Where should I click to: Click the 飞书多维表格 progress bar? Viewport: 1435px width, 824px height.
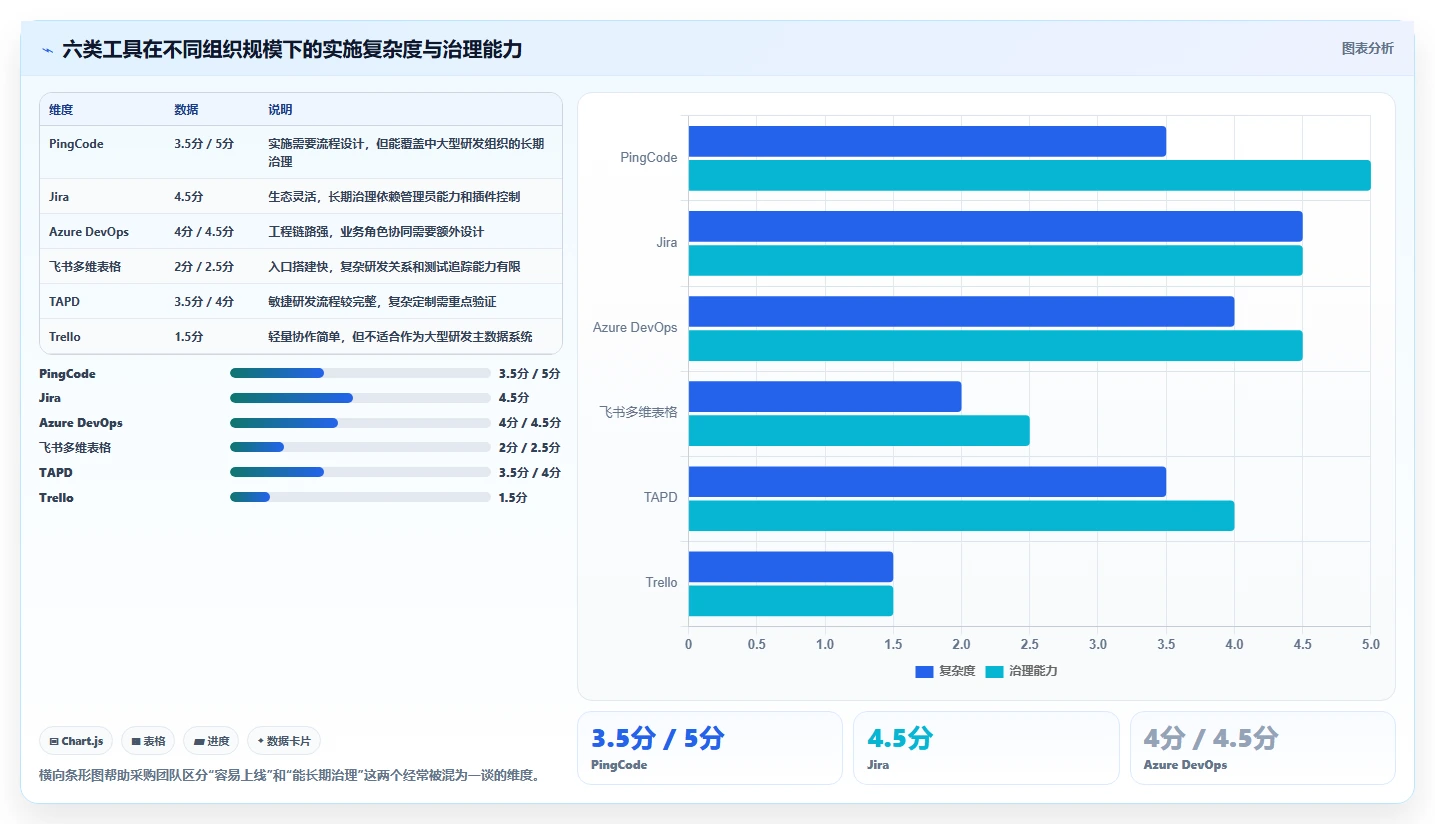click(x=360, y=447)
